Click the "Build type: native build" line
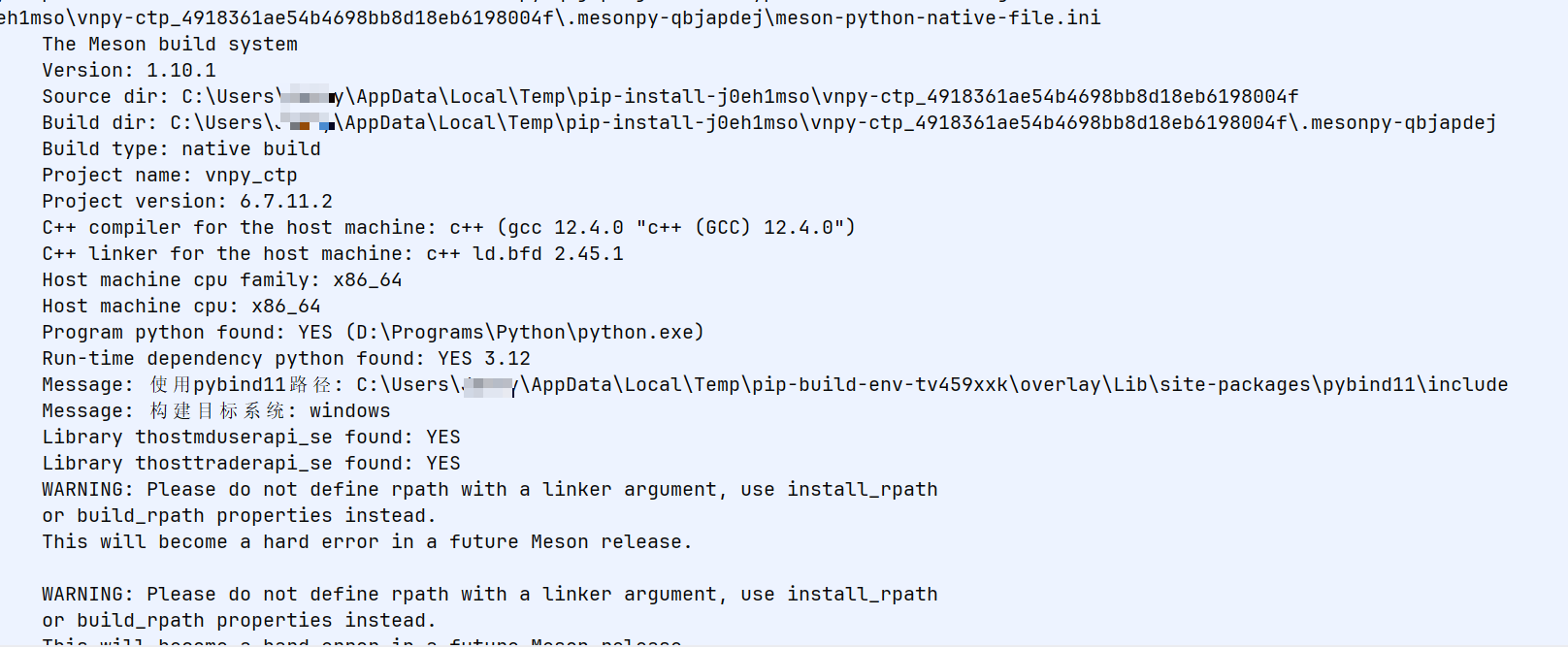 tap(181, 149)
